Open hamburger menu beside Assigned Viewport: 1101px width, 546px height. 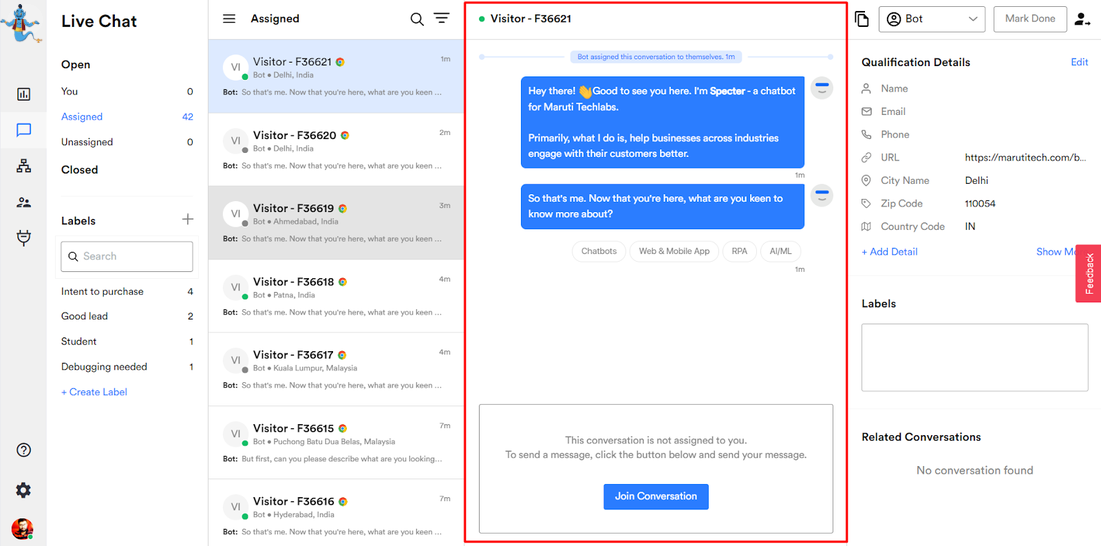pos(229,19)
